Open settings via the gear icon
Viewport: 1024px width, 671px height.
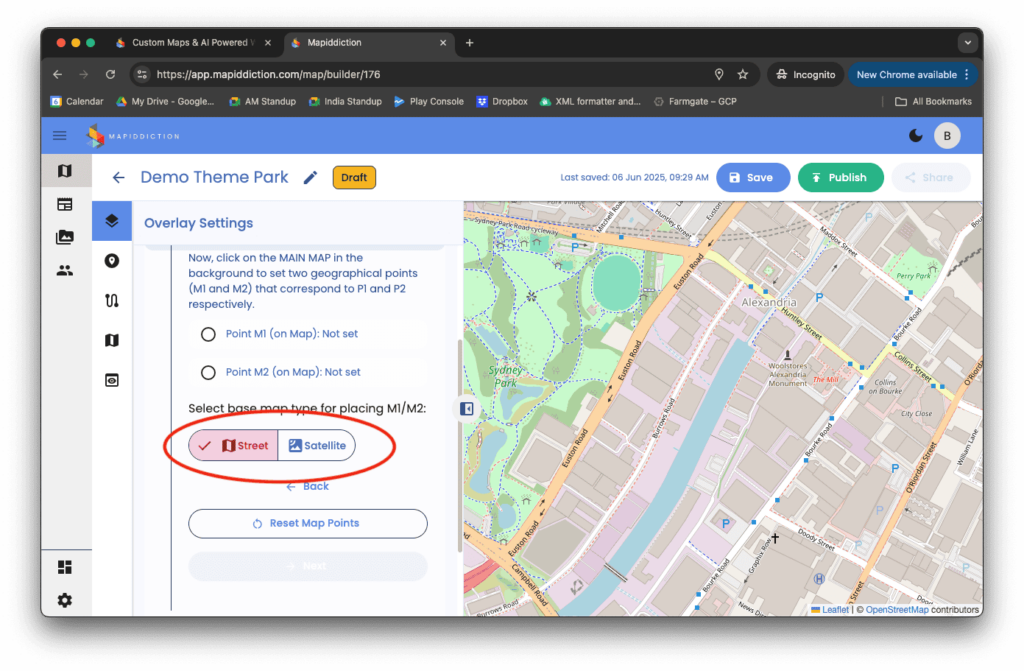coord(65,600)
